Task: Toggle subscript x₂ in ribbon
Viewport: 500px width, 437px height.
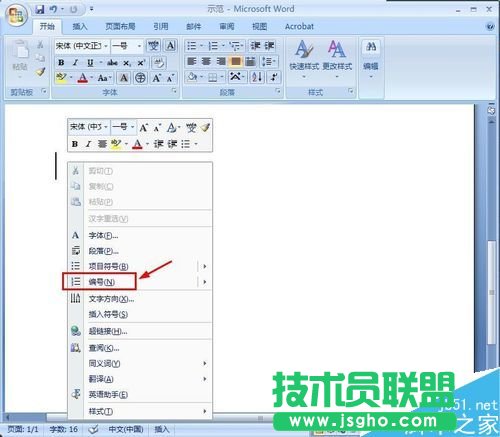Action: (127, 63)
